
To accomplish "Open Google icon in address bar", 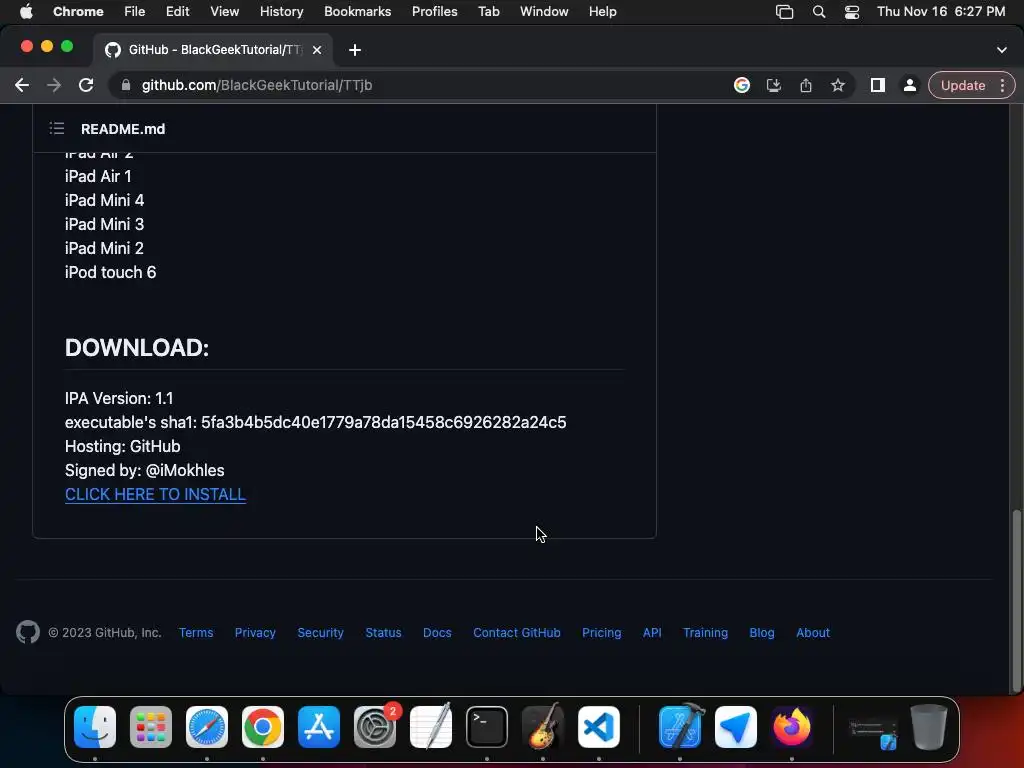I will coord(742,85).
